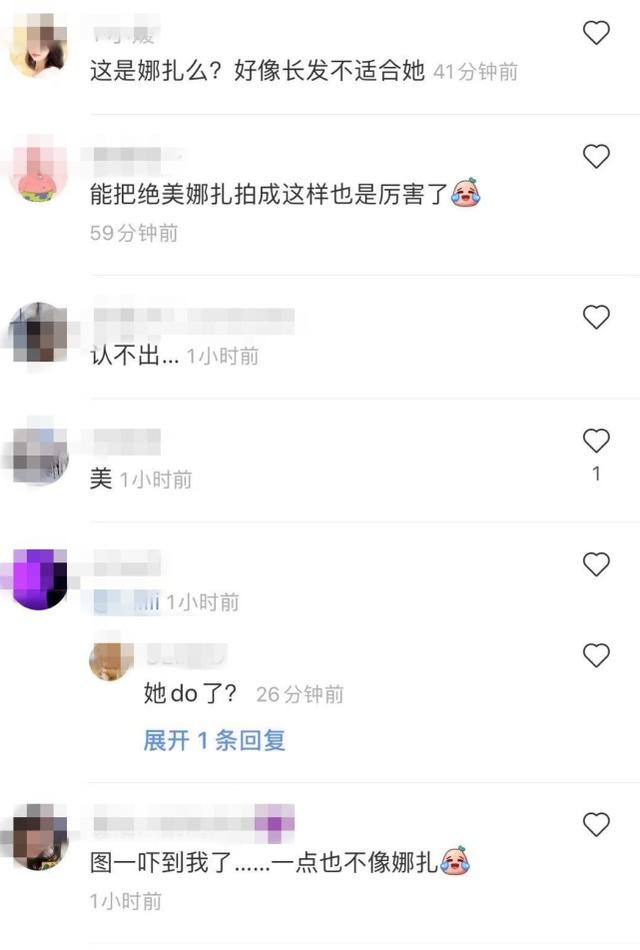The image size is (640, 950).
Task: Tap the blurred username above 图一吓到我了
Action: tap(194, 822)
